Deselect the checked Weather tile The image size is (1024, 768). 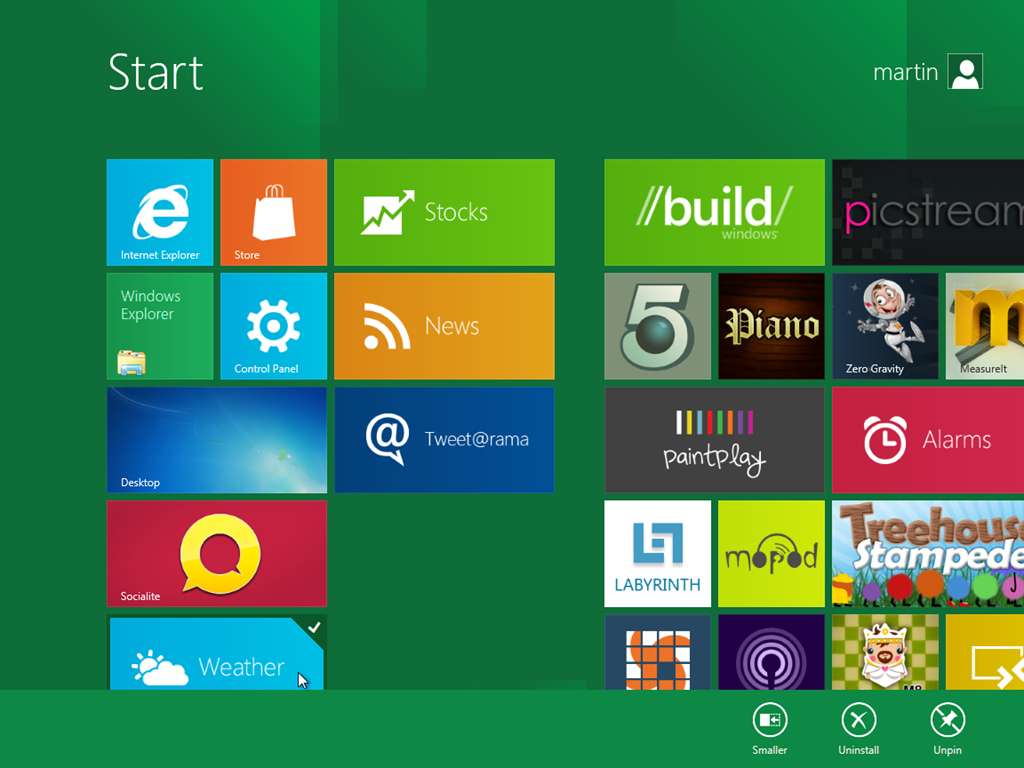[217, 653]
